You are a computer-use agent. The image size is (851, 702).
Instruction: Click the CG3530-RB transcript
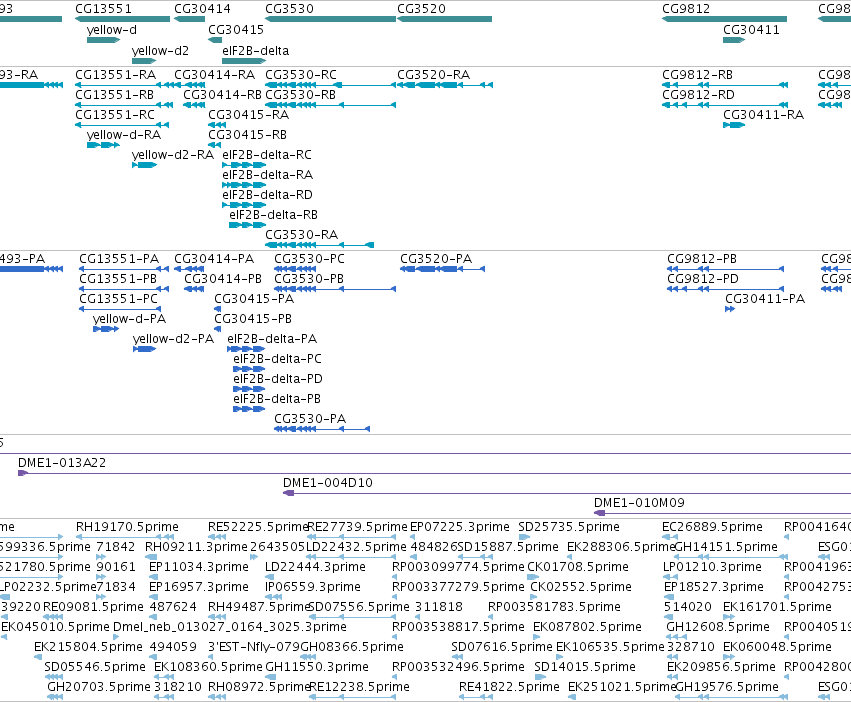click(x=331, y=105)
